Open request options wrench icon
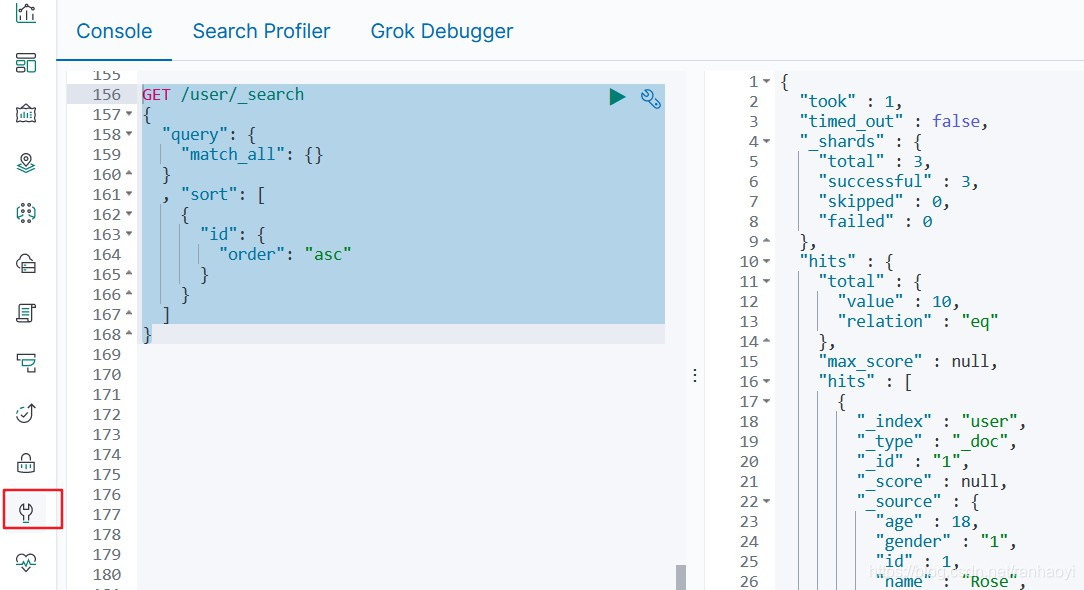1084x590 pixels. pyautogui.click(x=651, y=99)
